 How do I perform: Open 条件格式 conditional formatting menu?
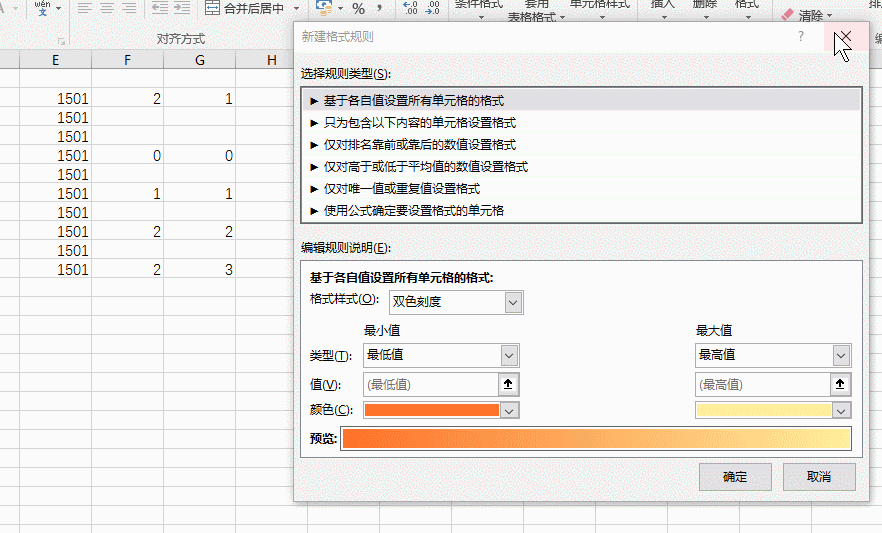[479, 9]
